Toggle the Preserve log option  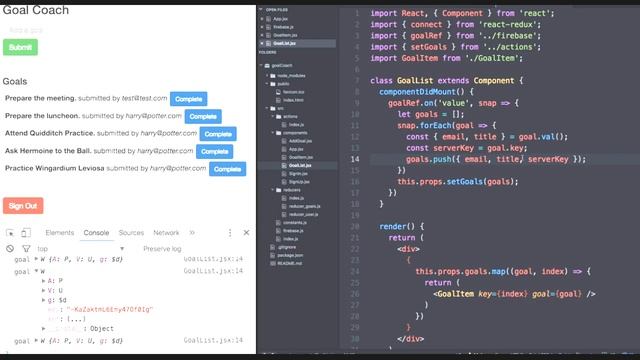pyautogui.click(x=162, y=249)
